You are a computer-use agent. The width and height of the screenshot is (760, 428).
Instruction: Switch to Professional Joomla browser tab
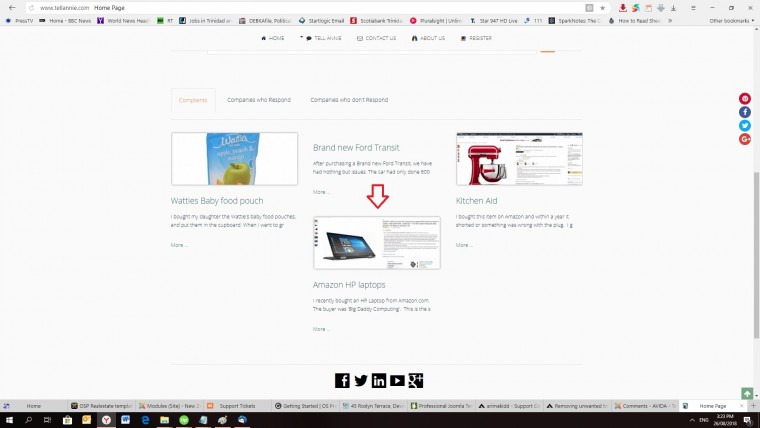442,406
